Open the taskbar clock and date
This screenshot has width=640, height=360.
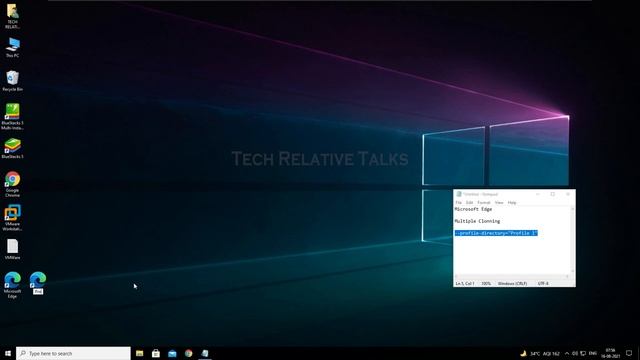(611, 353)
